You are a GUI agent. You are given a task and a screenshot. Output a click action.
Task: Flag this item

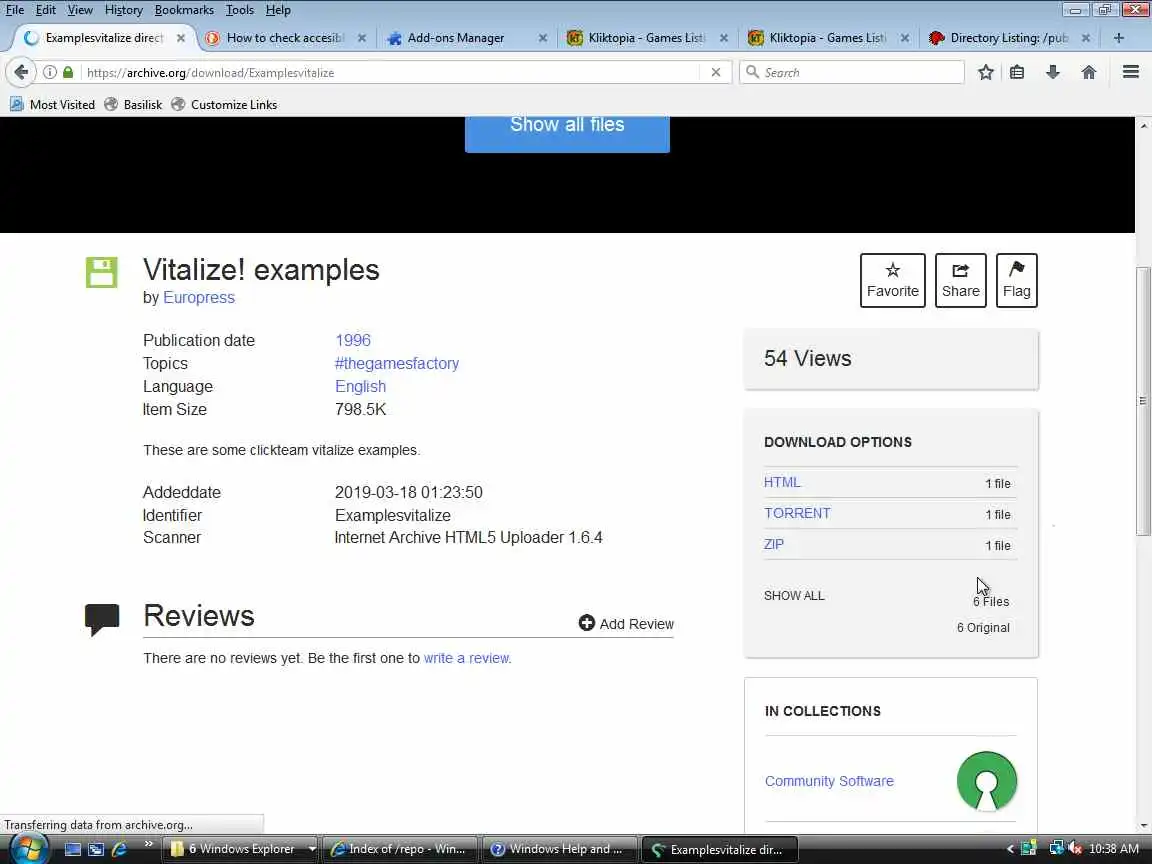[x=1017, y=280]
